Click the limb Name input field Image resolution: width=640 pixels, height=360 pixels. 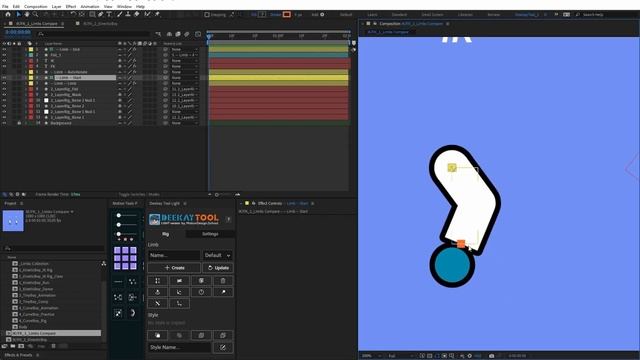[174, 256]
